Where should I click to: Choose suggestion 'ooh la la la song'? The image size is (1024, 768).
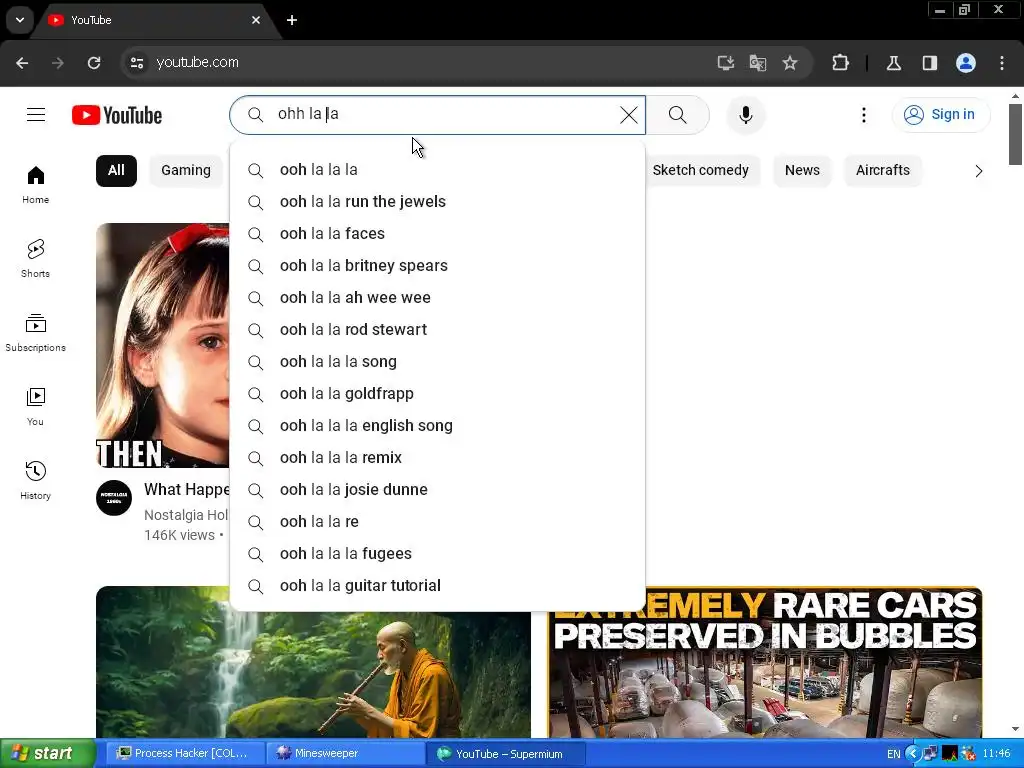click(438, 362)
